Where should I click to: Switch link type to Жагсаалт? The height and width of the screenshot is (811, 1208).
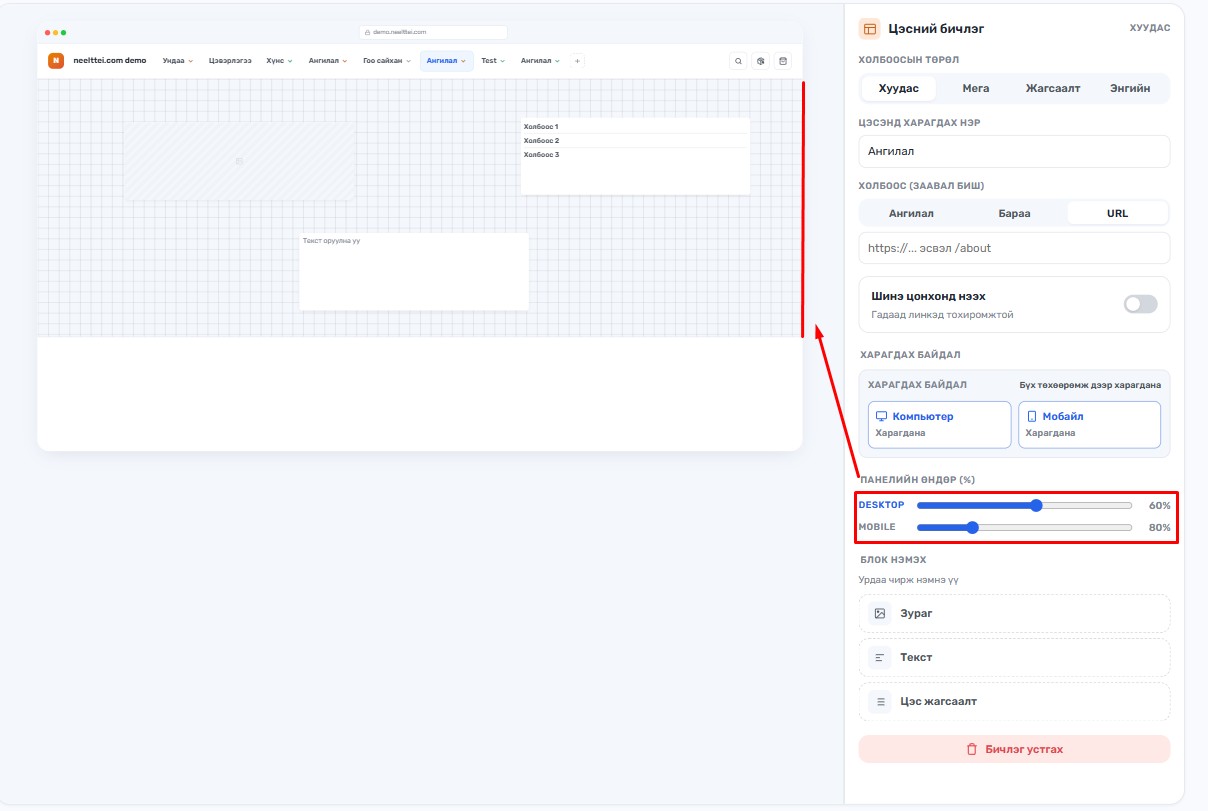coord(1053,88)
